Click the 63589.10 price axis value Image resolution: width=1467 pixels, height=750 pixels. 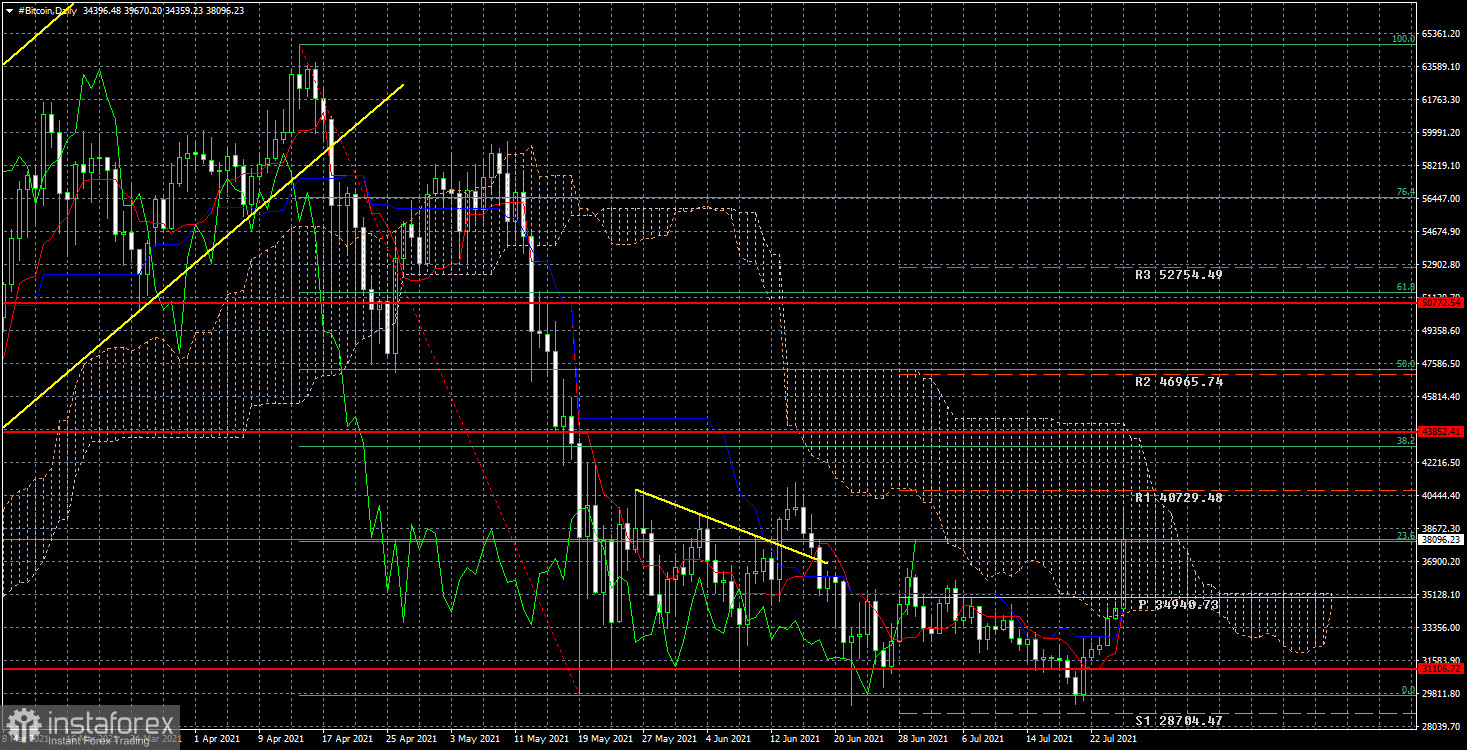pos(1442,66)
